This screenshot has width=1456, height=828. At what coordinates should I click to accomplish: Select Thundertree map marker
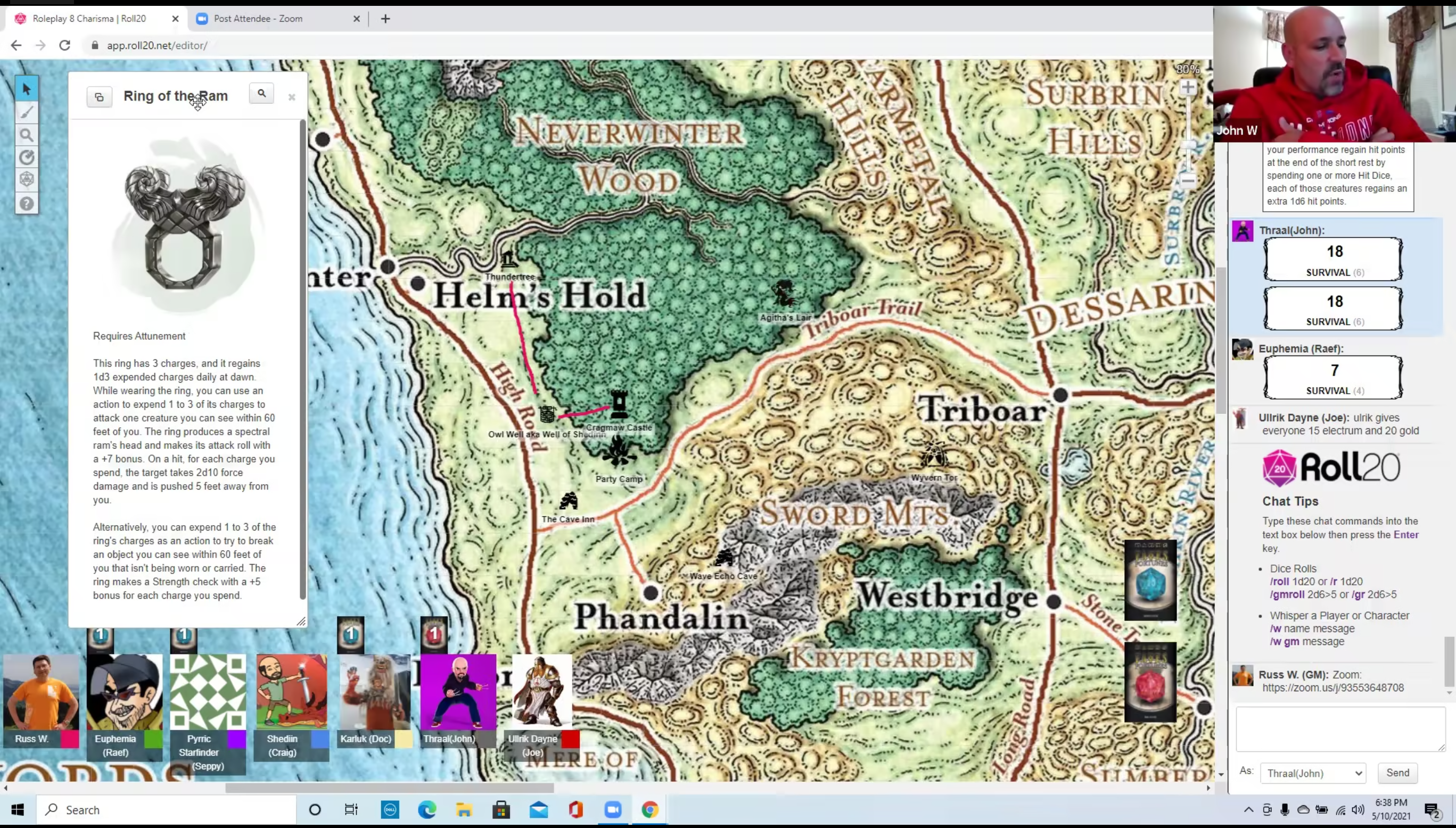tap(509, 259)
